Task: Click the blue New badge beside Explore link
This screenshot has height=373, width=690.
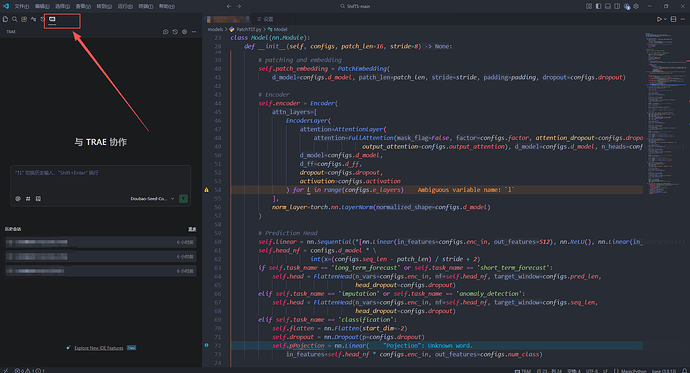Action: coord(131,348)
